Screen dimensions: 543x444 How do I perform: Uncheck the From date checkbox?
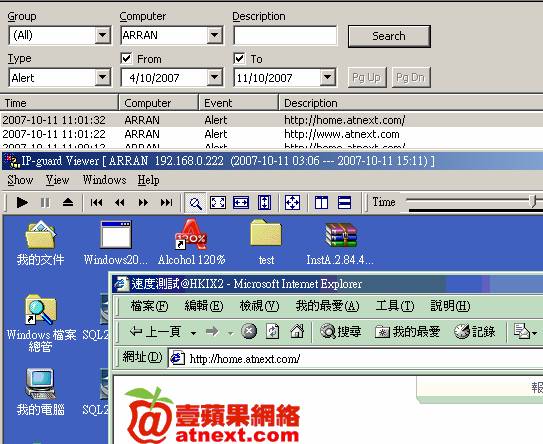pyautogui.click(x=126, y=58)
